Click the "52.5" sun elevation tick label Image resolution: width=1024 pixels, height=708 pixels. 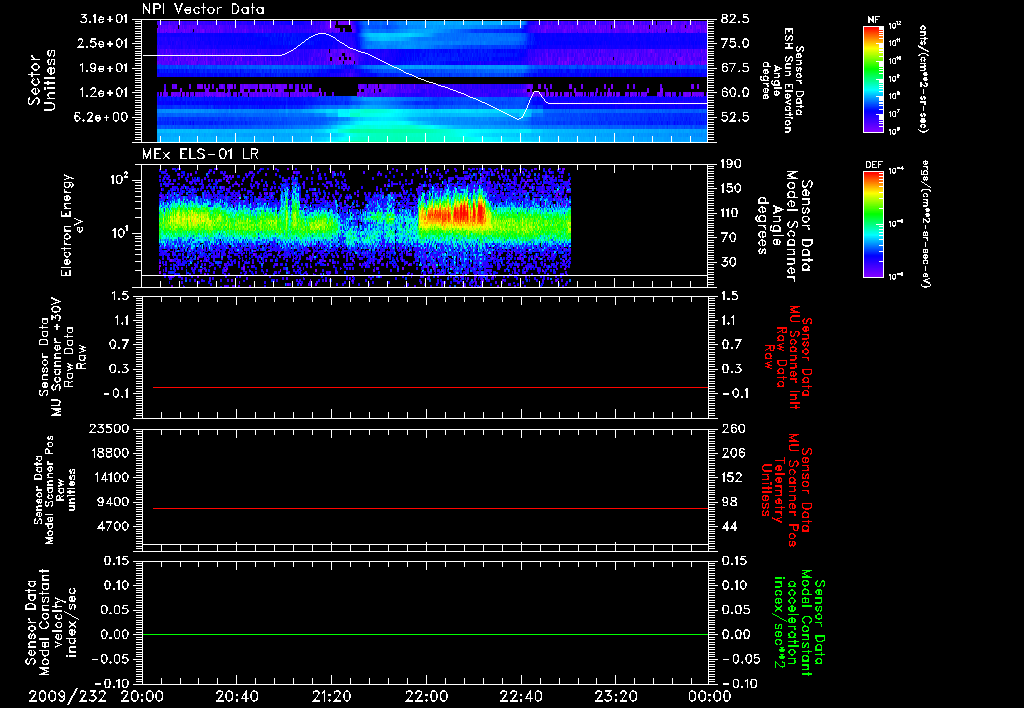pyautogui.click(x=735, y=118)
